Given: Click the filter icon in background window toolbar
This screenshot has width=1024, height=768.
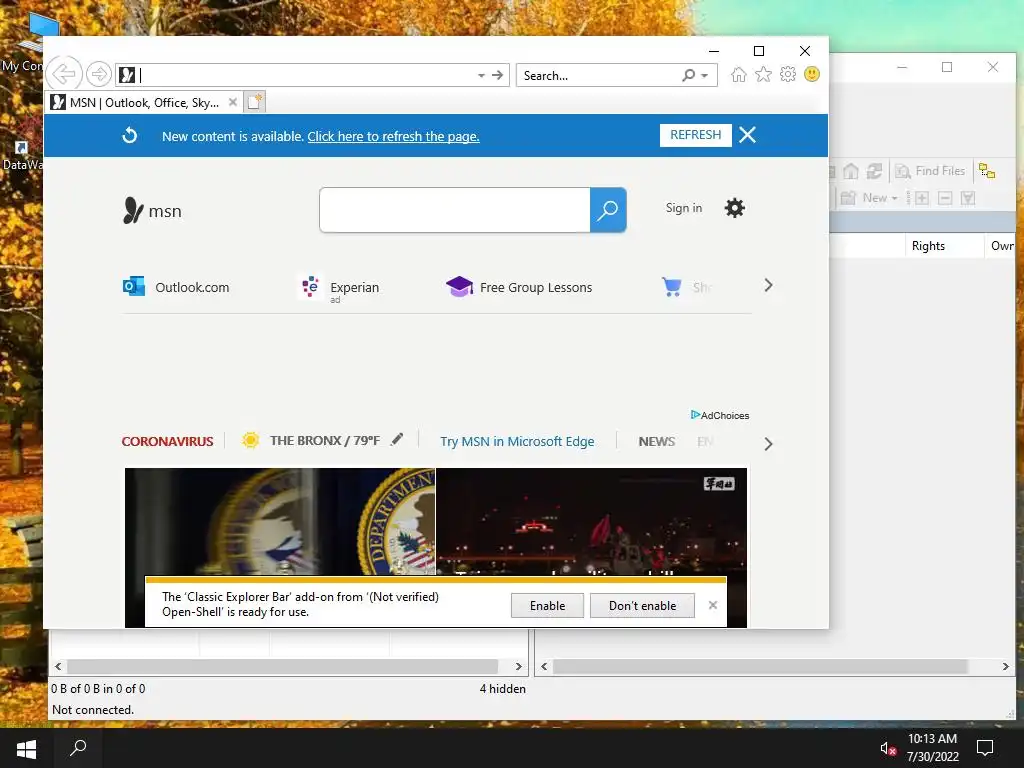Looking at the screenshot, I should click(x=968, y=198).
